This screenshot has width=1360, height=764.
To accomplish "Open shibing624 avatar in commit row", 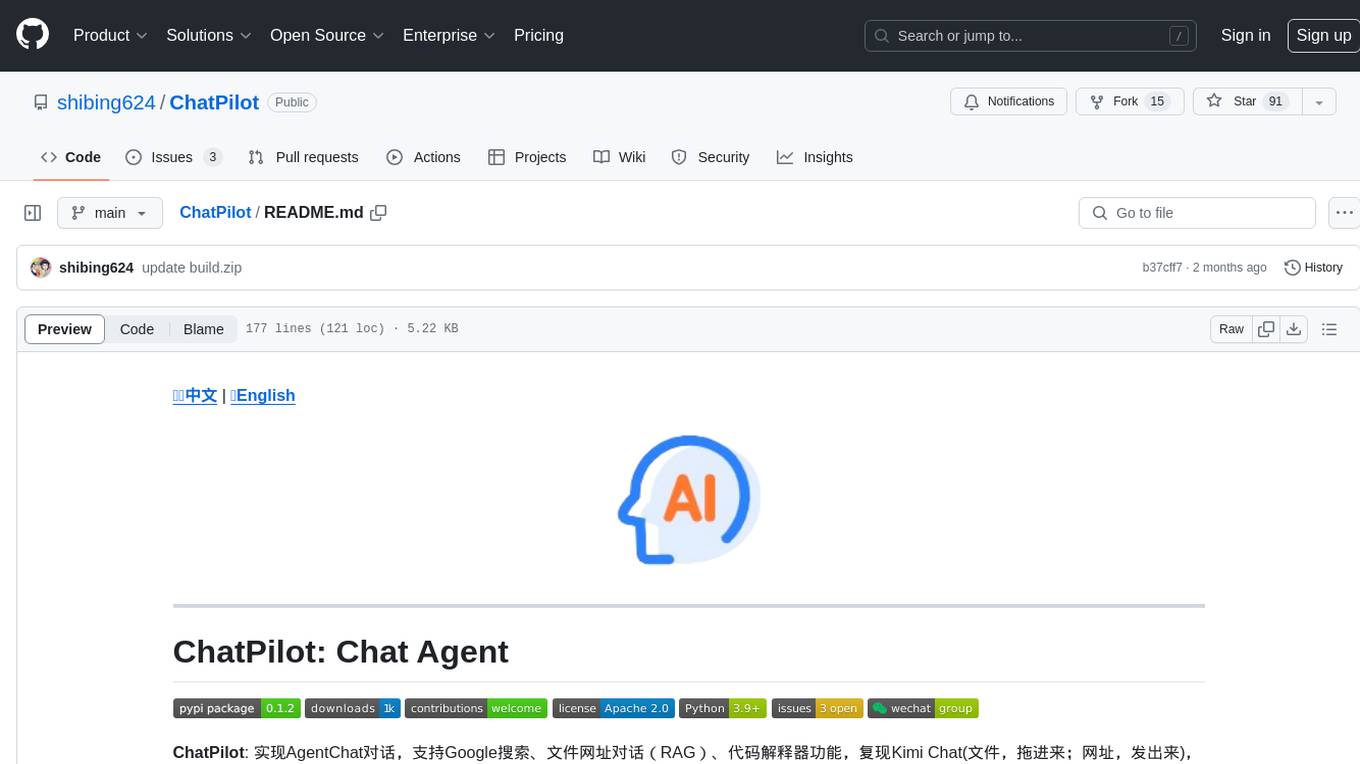I will [x=41, y=268].
